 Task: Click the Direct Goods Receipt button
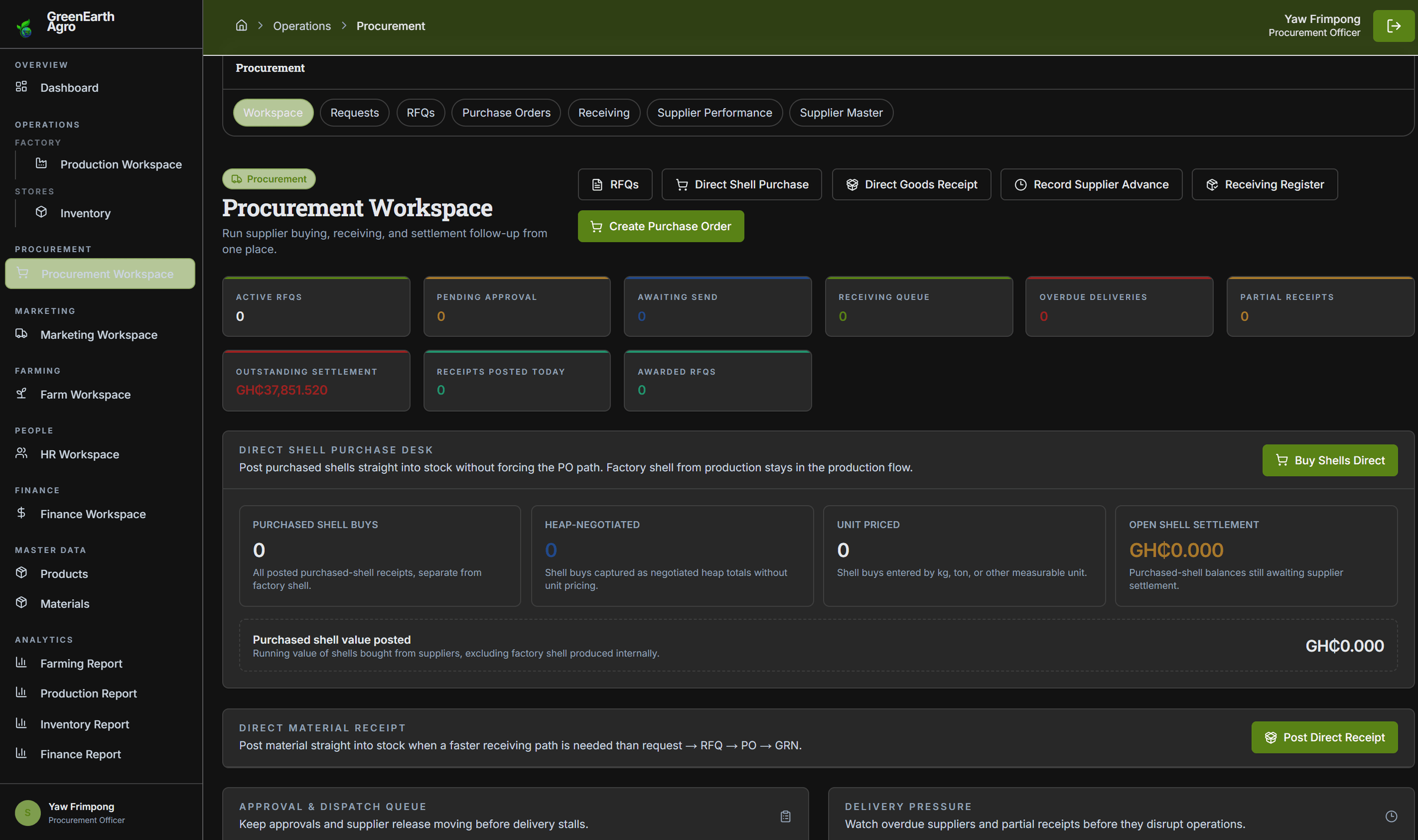pyautogui.click(x=912, y=184)
